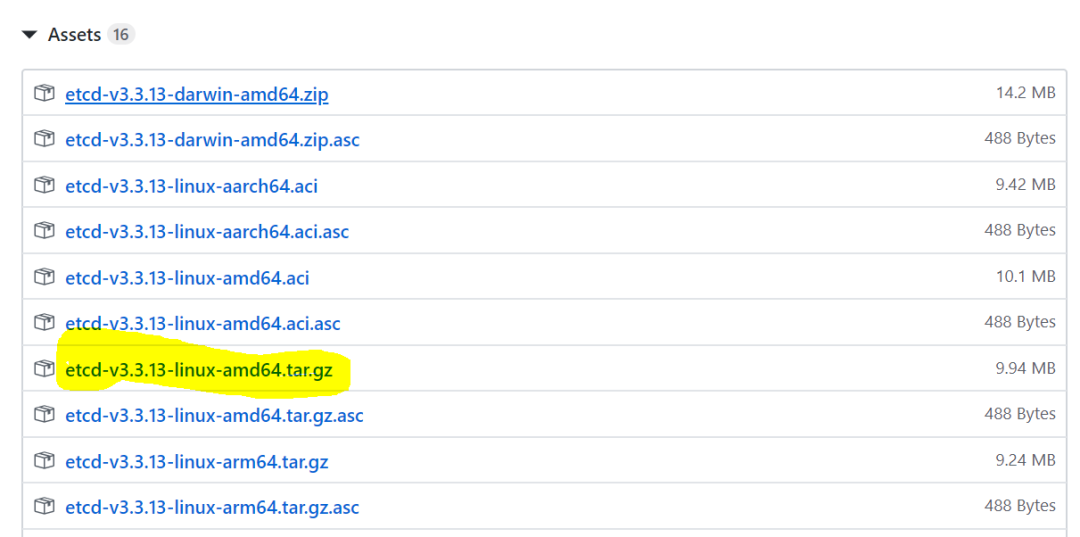
Task: Click the 14.2 MB file size
Action: [x=1026, y=93]
